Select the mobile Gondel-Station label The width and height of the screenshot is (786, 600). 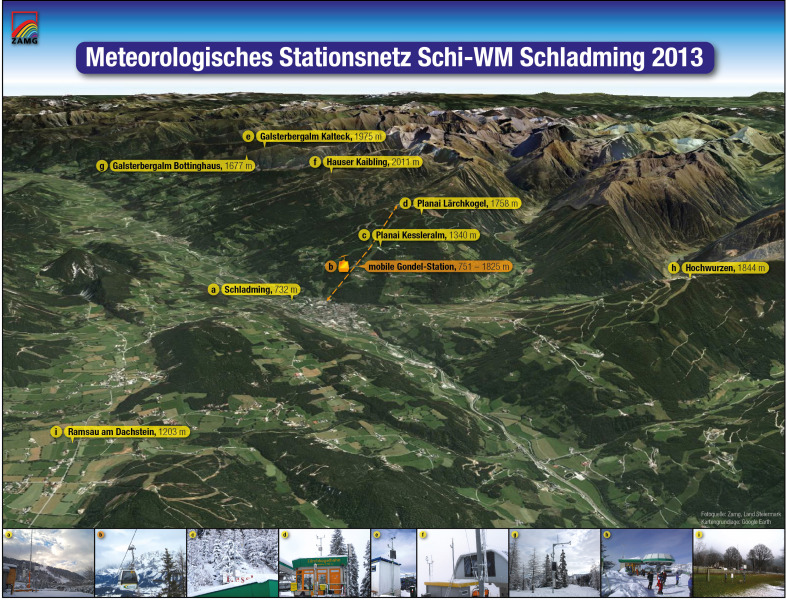pyautogui.click(x=436, y=267)
